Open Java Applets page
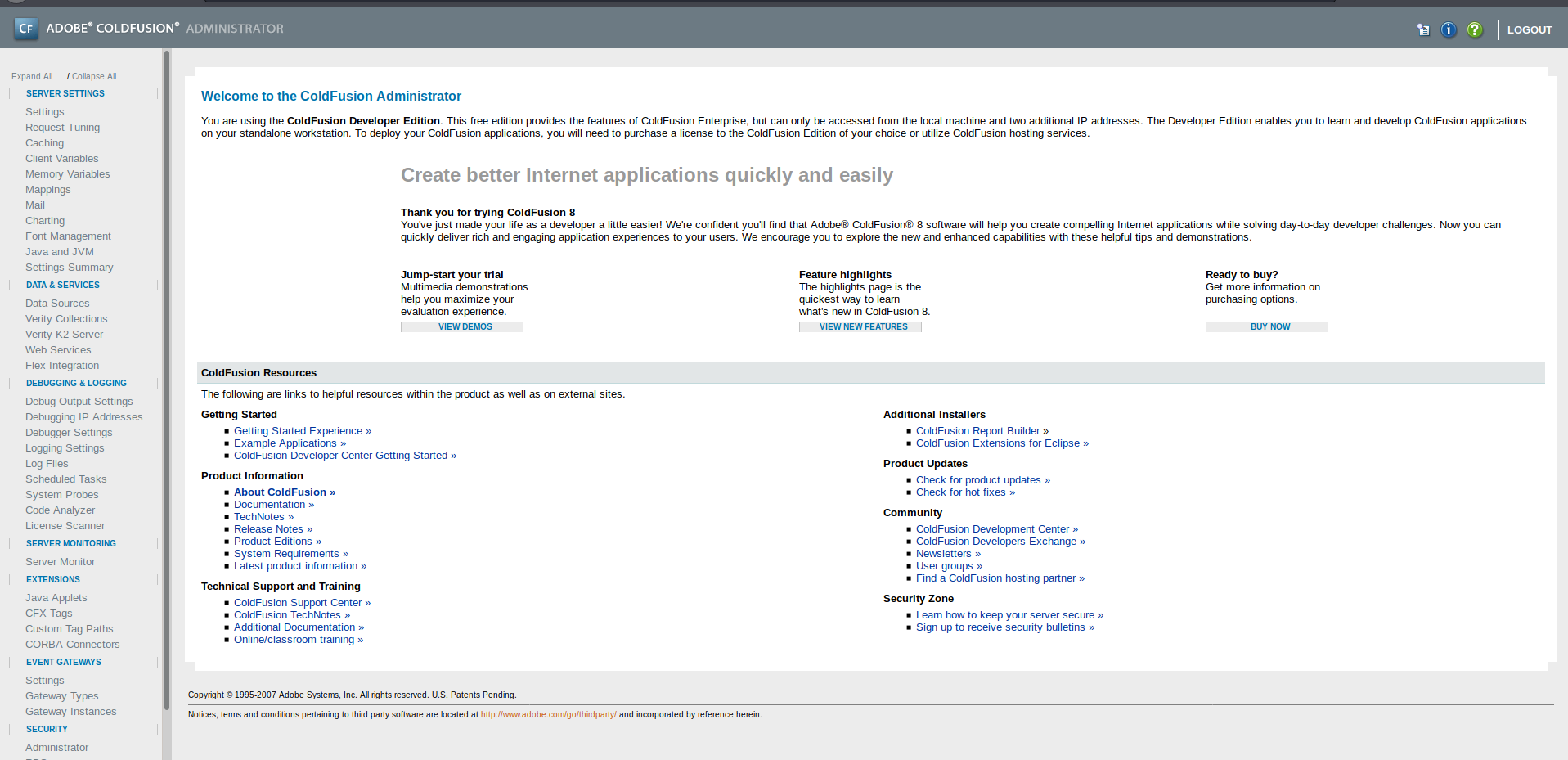Image resolution: width=1568 pixels, height=760 pixels. 56,598
